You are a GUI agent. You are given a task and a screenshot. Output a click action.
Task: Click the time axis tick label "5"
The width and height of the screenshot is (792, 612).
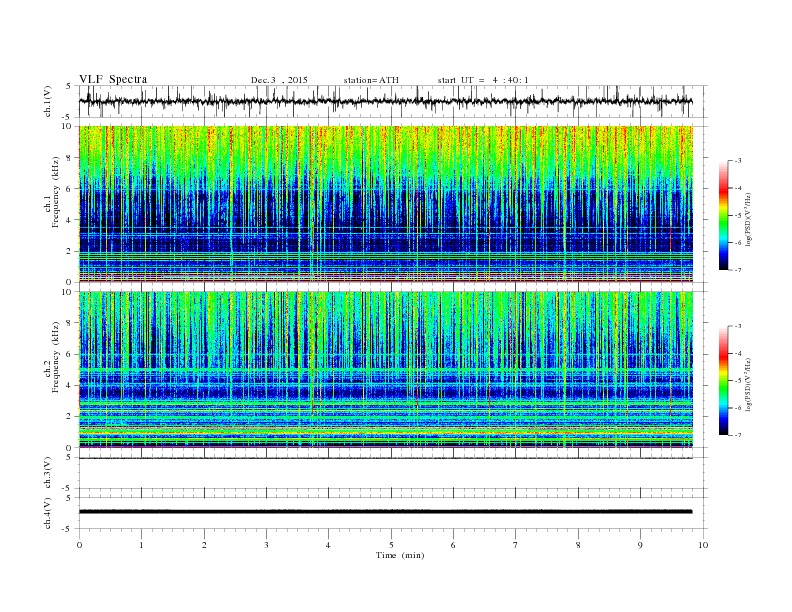(x=391, y=545)
